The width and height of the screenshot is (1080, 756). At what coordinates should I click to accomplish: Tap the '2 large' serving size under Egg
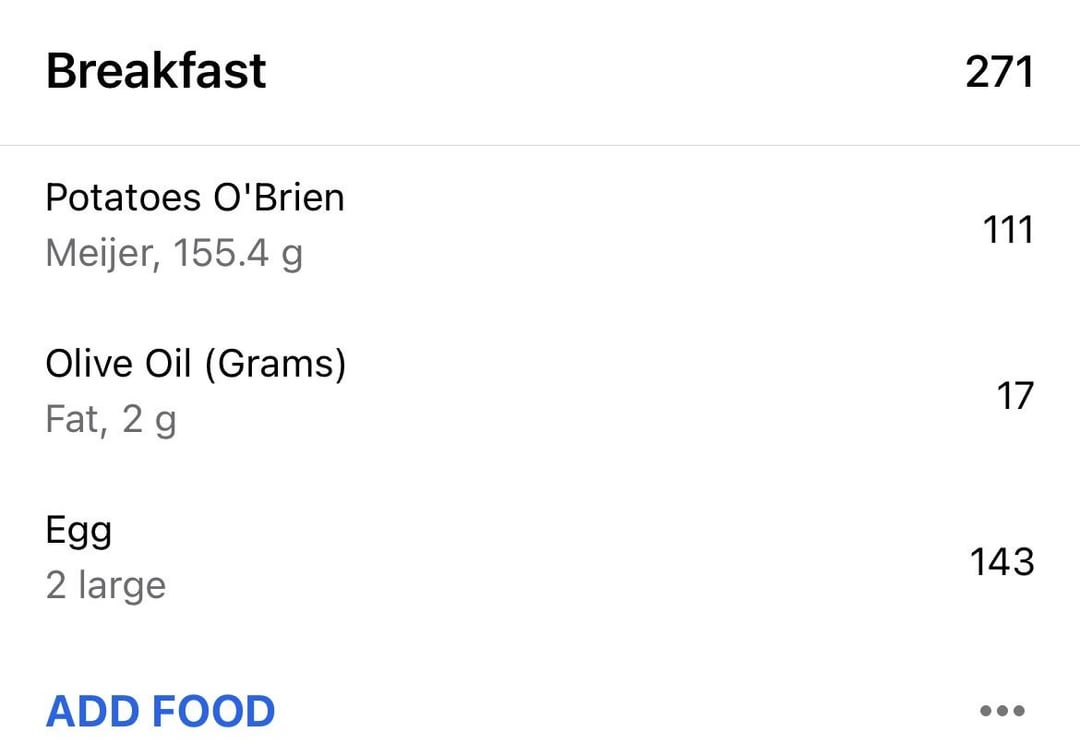tap(106, 585)
